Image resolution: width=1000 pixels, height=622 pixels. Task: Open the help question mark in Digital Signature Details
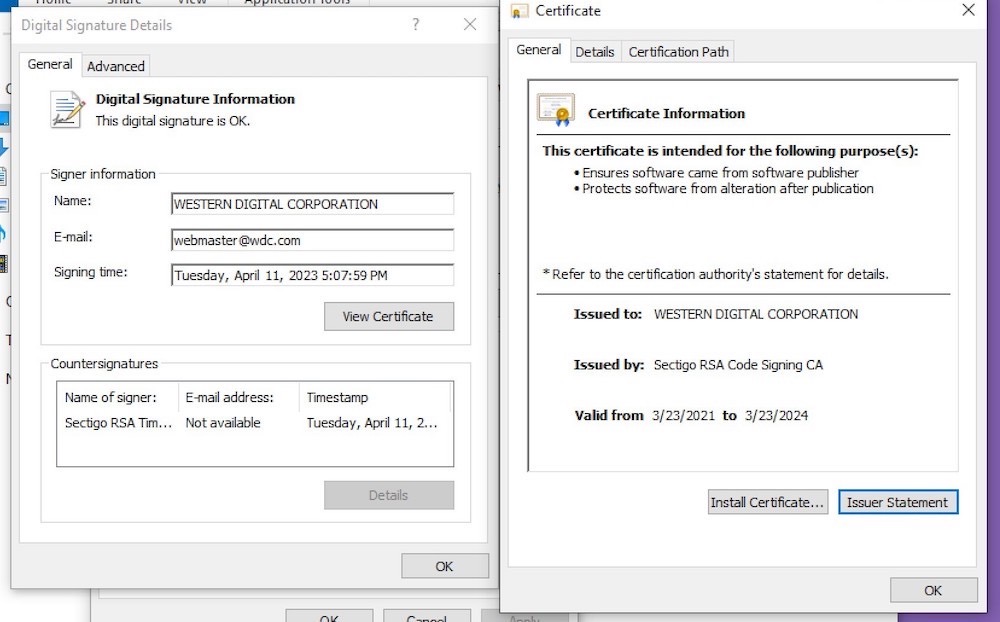(x=415, y=24)
